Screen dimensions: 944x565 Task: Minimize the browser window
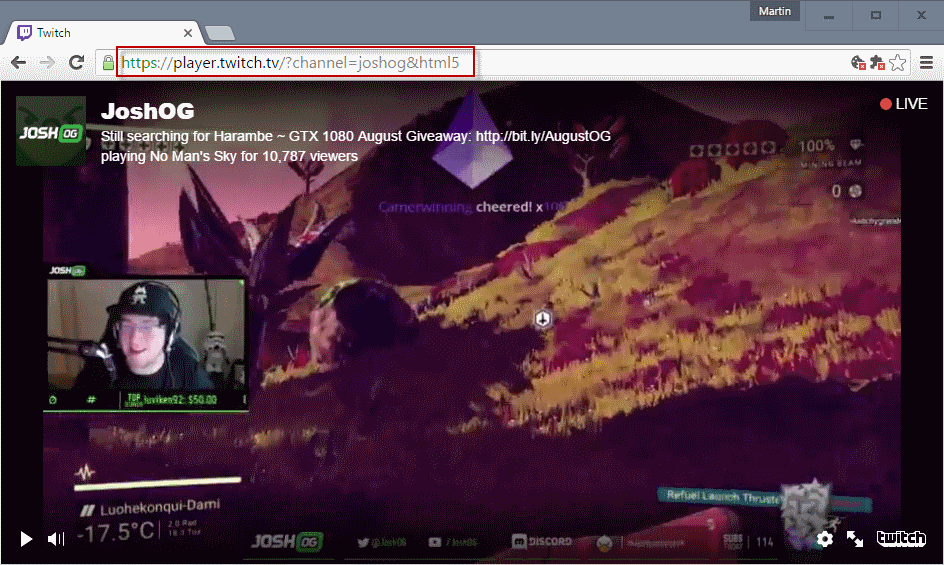(x=829, y=16)
